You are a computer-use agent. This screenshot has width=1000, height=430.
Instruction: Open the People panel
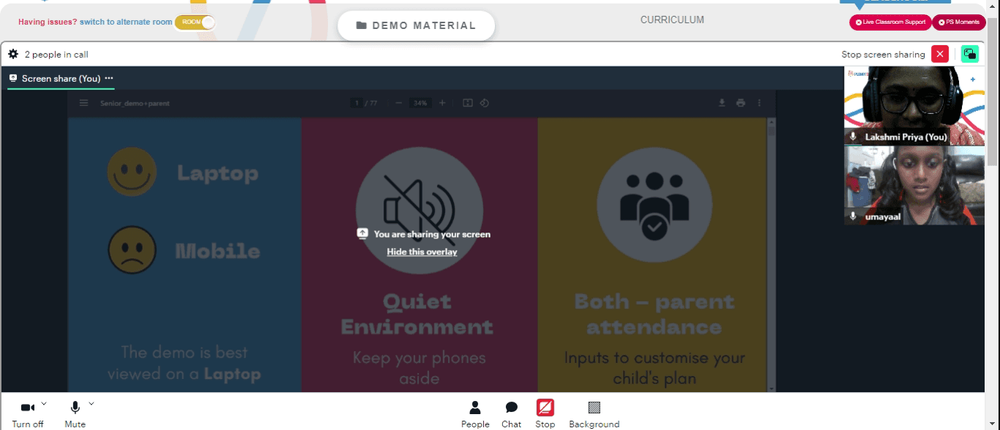point(475,414)
